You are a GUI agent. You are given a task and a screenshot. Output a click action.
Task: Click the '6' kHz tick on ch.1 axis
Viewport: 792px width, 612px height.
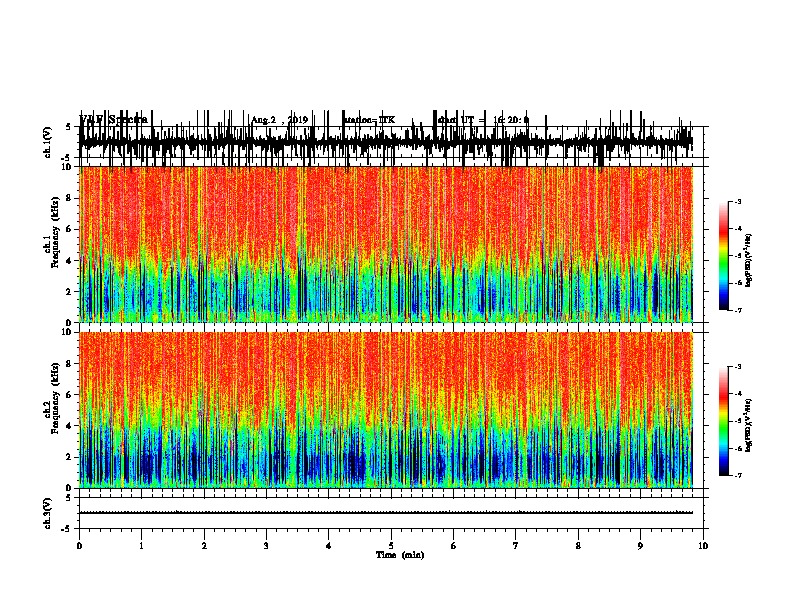[x=70, y=229]
